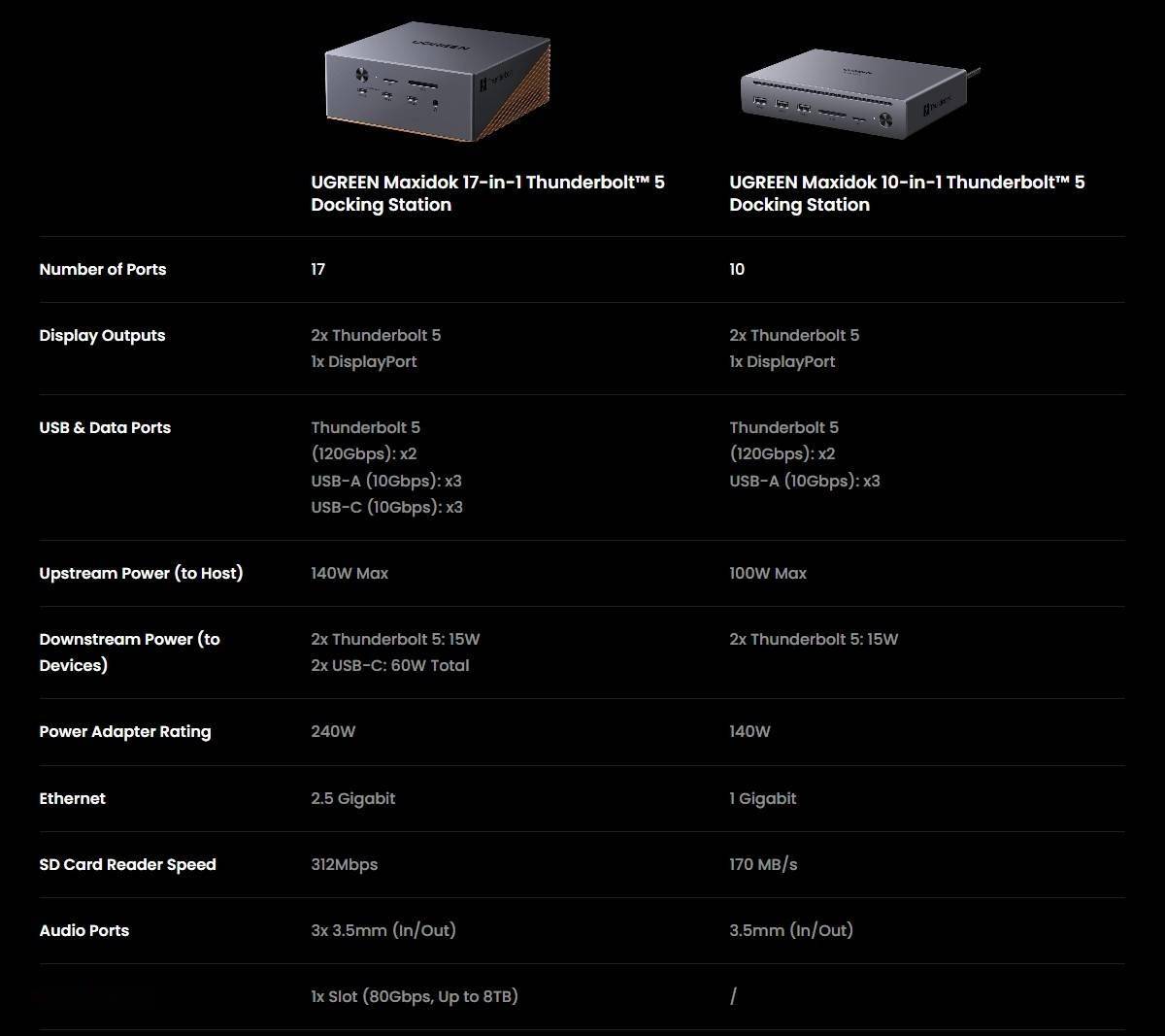Image resolution: width=1165 pixels, height=1036 pixels.
Task: Select the Power Adapter Rating row label
Action: [x=124, y=732]
